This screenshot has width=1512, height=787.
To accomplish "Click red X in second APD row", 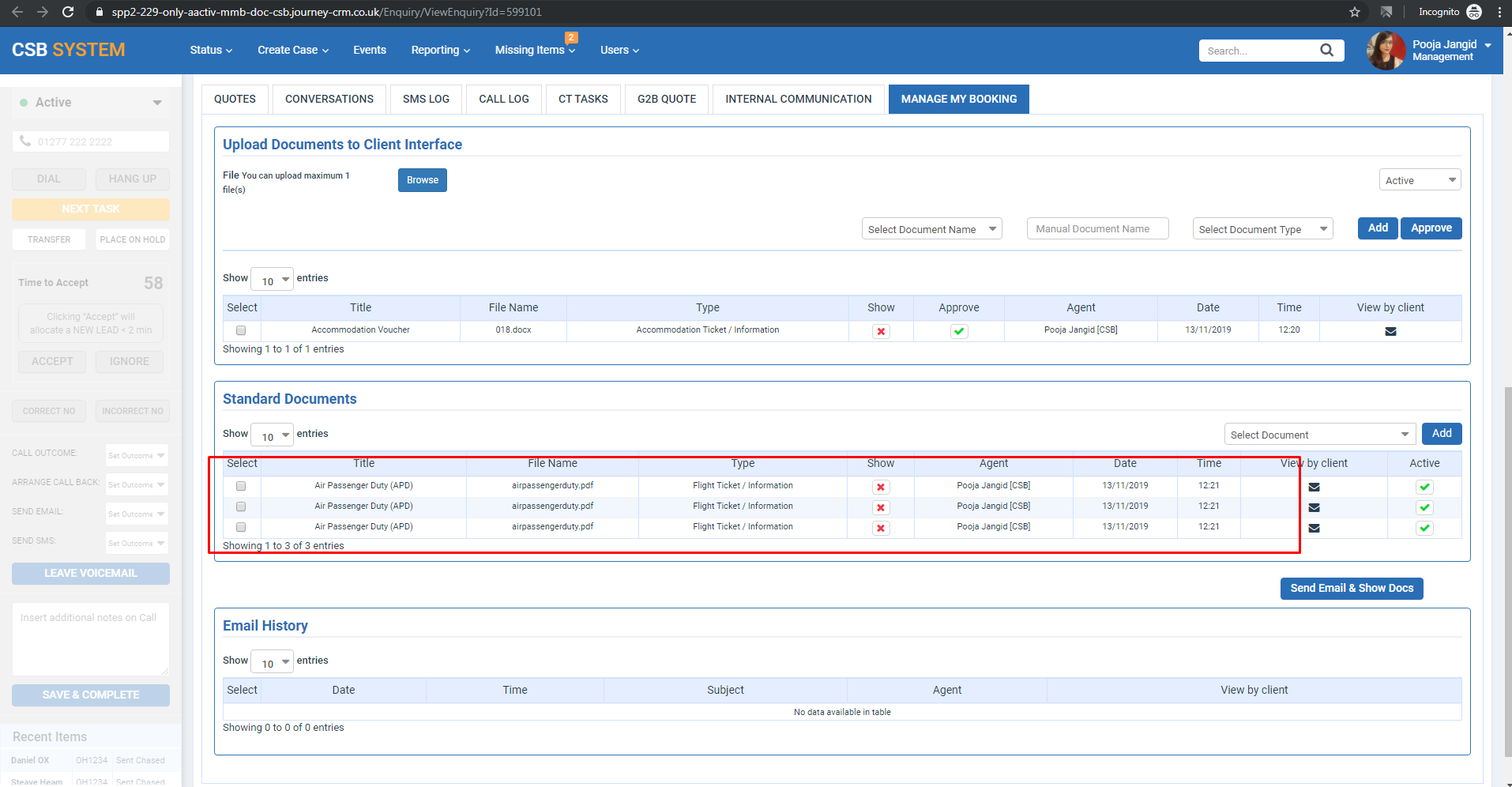I will tap(881, 507).
